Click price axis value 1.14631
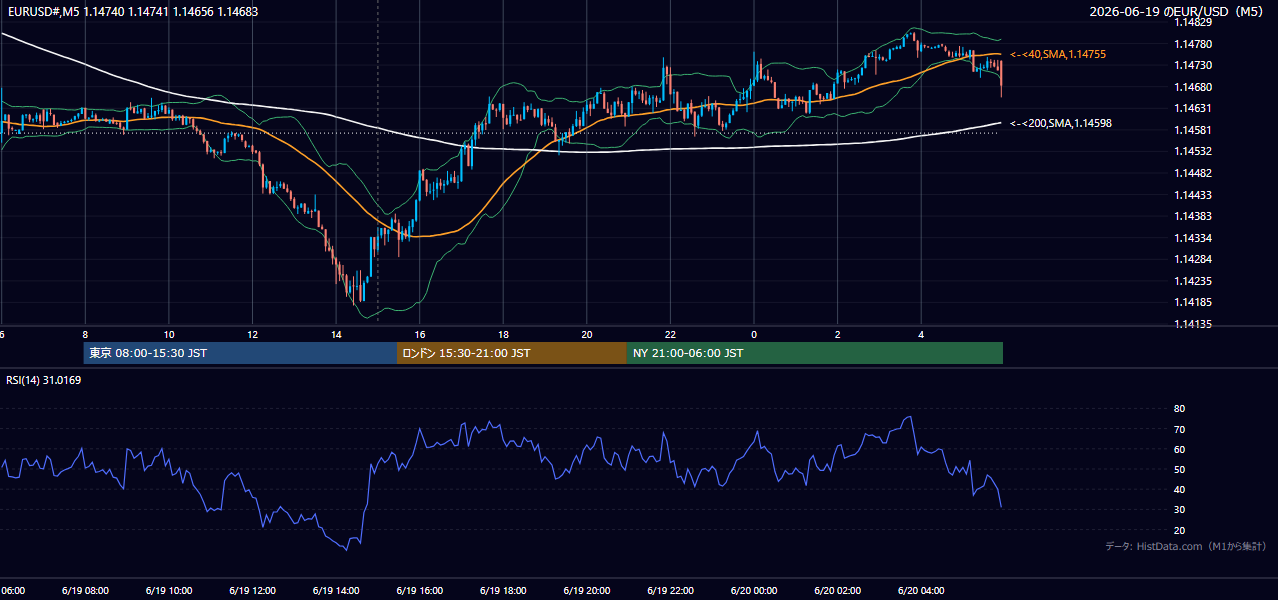The height and width of the screenshot is (600, 1278). pos(1192,108)
